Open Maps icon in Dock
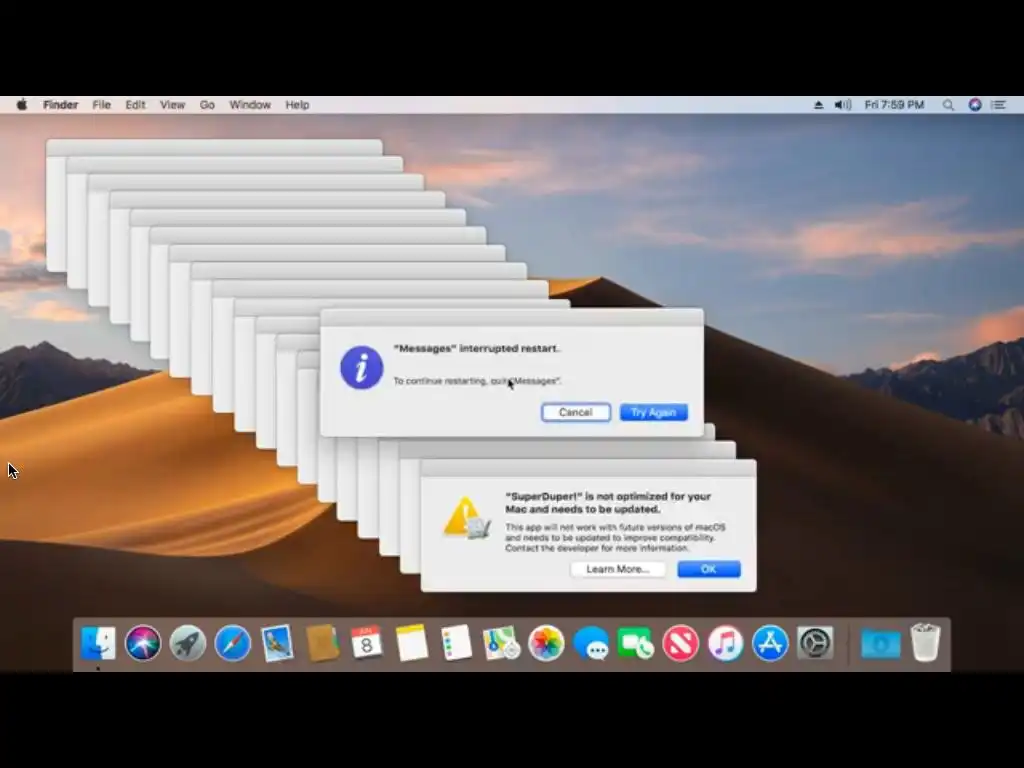Image resolution: width=1024 pixels, height=768 pixels. pos(501,643)
